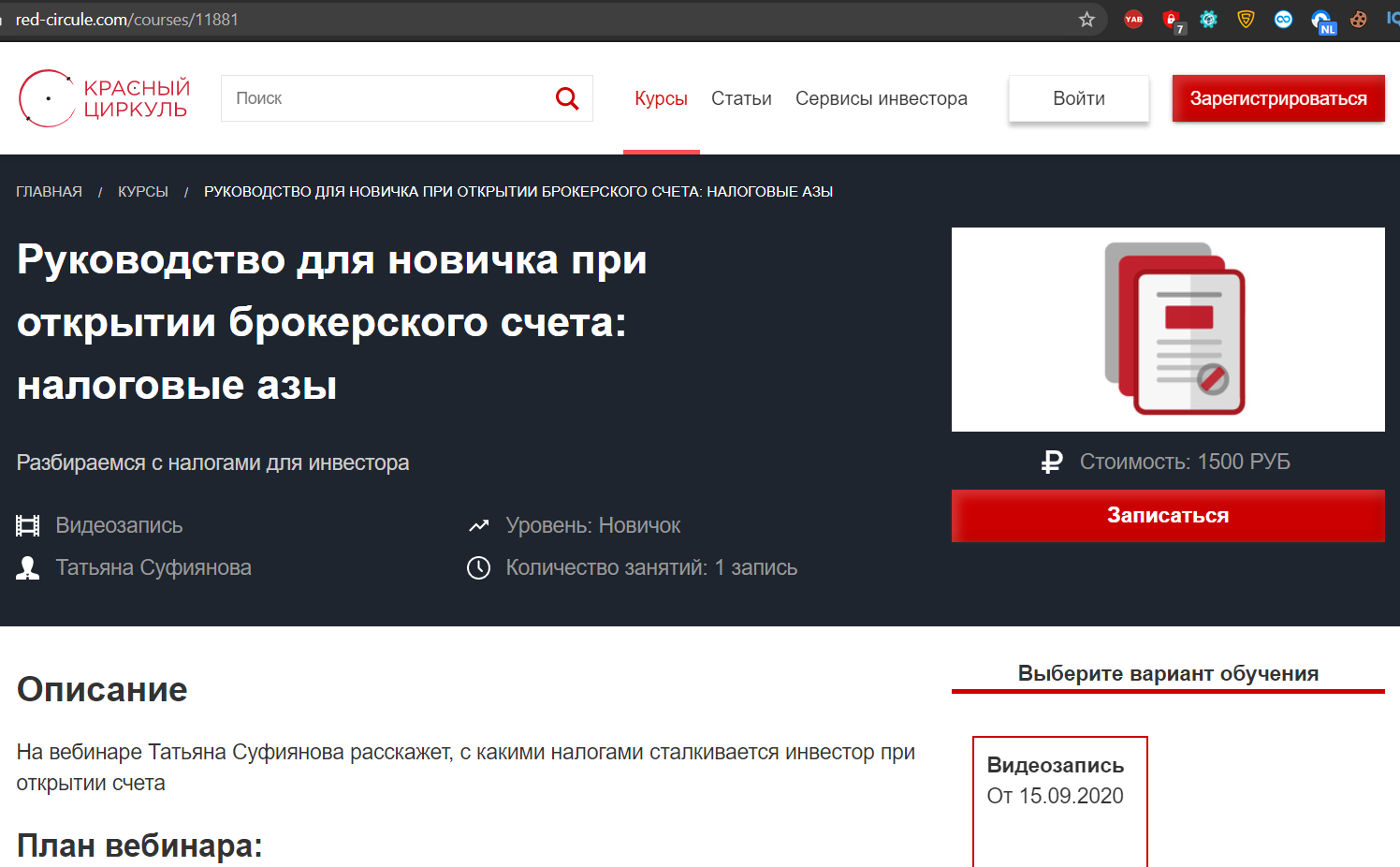Open the Статьи menu item

pos(741,98)
